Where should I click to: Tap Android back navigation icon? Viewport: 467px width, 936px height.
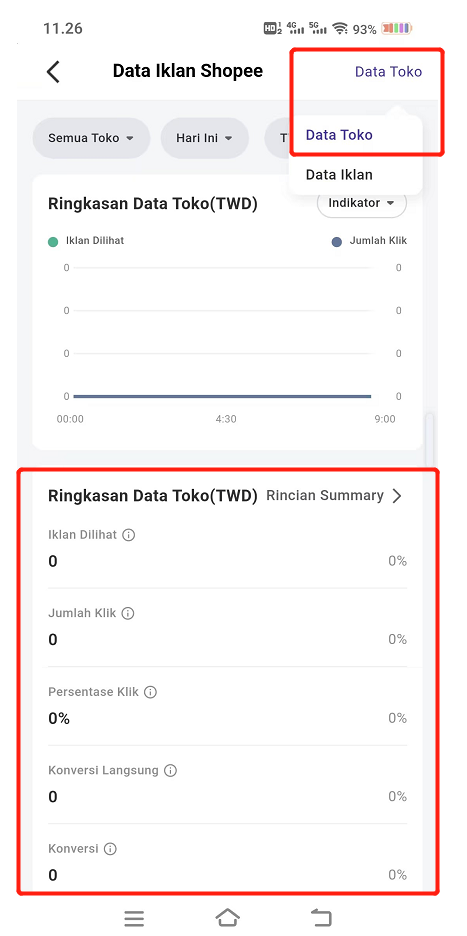point(321,917)
